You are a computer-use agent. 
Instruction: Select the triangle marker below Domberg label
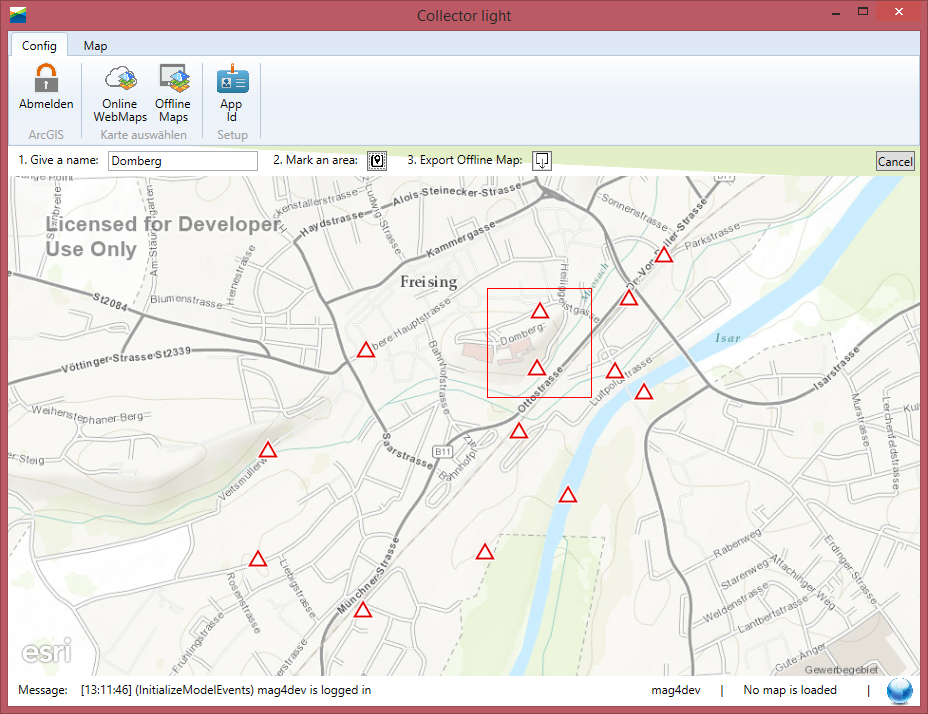[537, 368]
